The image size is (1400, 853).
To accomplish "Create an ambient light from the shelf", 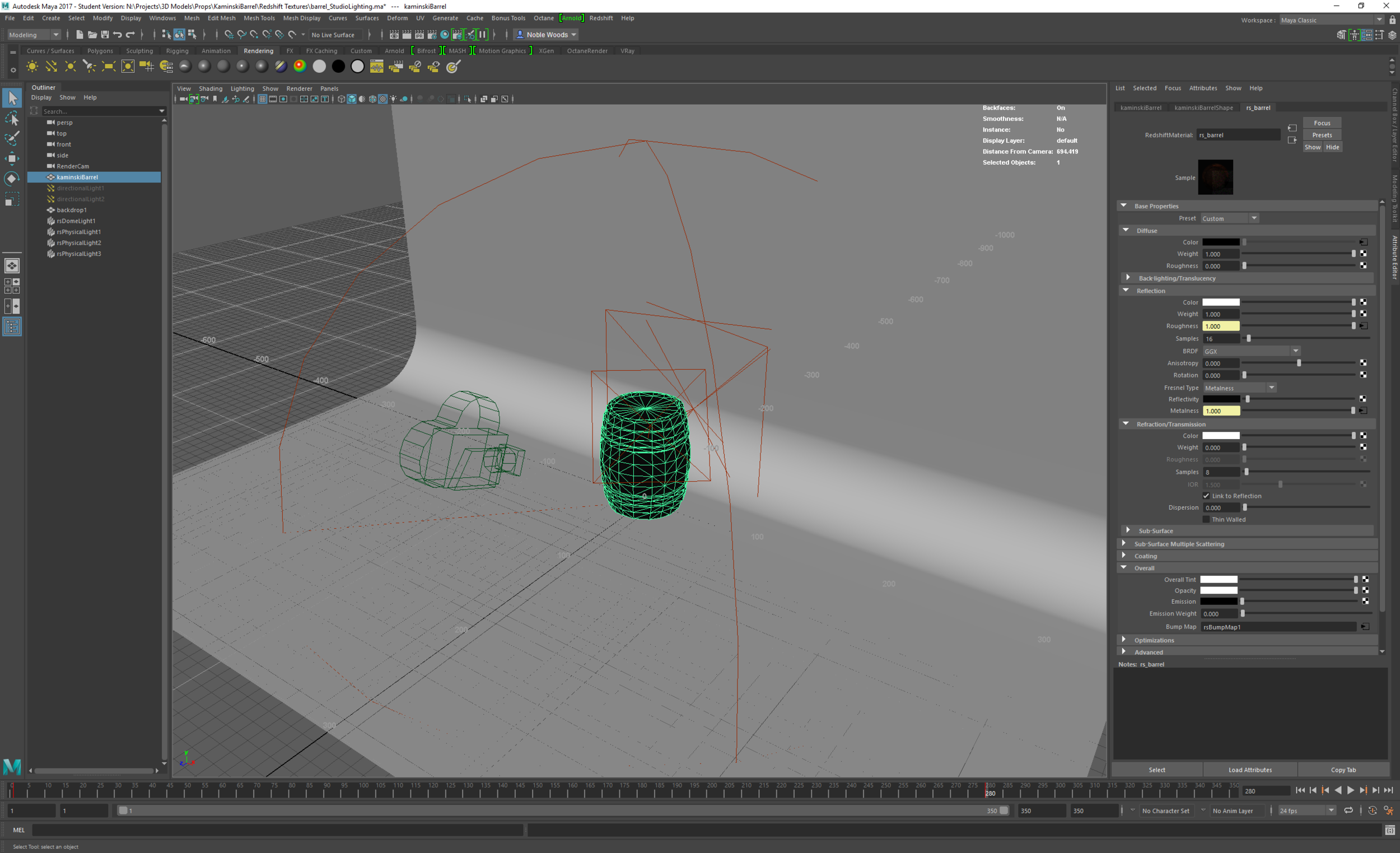I will pos(32,67).
